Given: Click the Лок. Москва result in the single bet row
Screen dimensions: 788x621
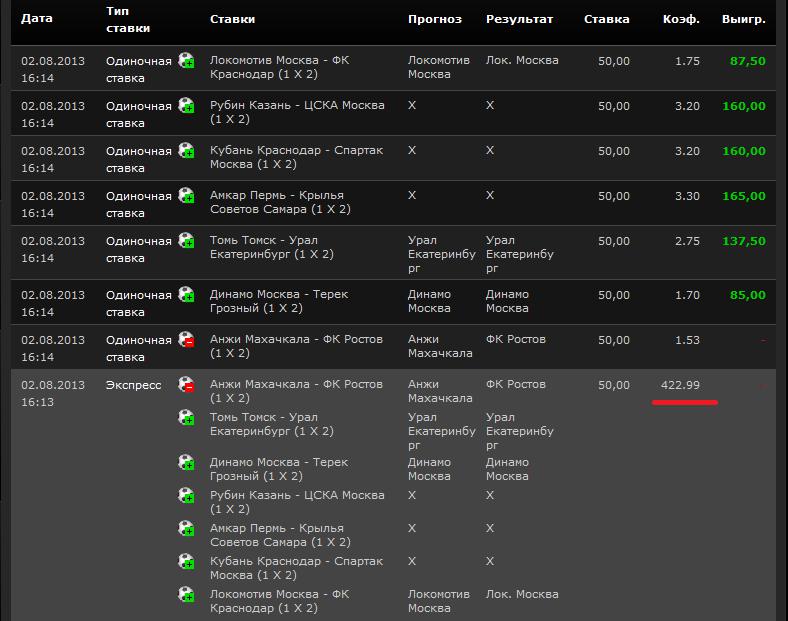Looking at the screenshot, I should (522, 60).
